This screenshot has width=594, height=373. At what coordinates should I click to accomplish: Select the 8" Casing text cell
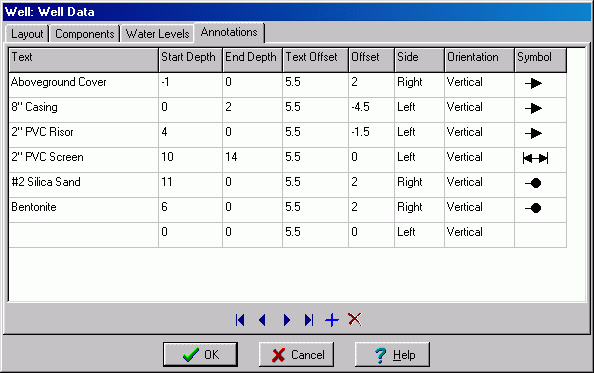click(x=83, y=110)
